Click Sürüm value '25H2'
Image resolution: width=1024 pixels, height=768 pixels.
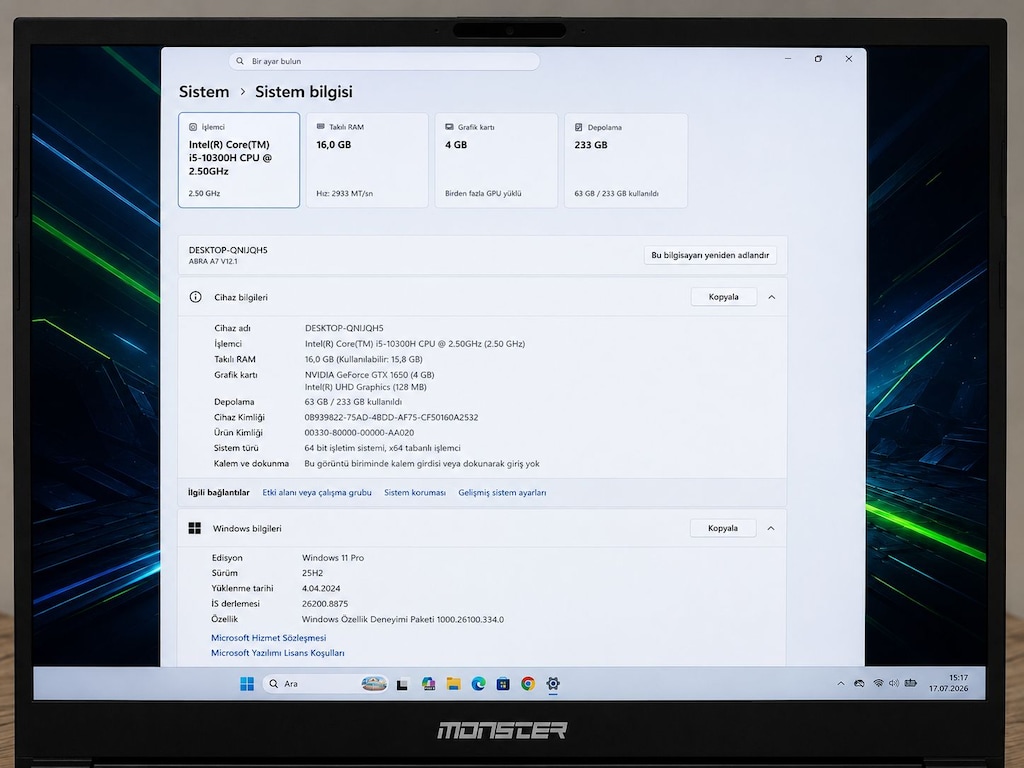point(312,573)
